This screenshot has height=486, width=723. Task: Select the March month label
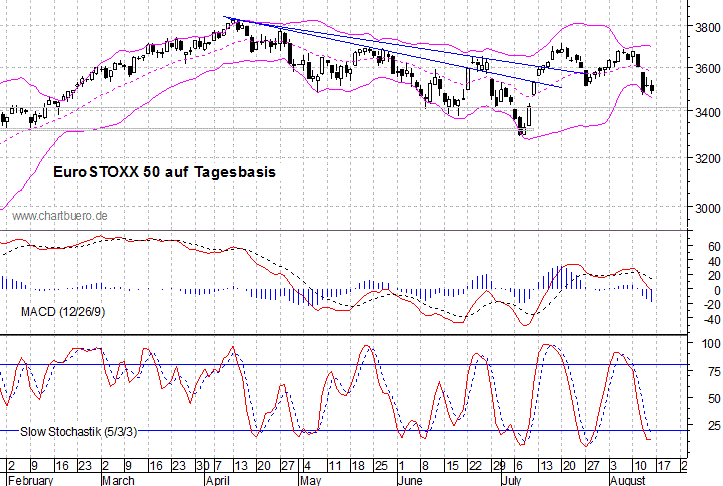click(118, 480)
